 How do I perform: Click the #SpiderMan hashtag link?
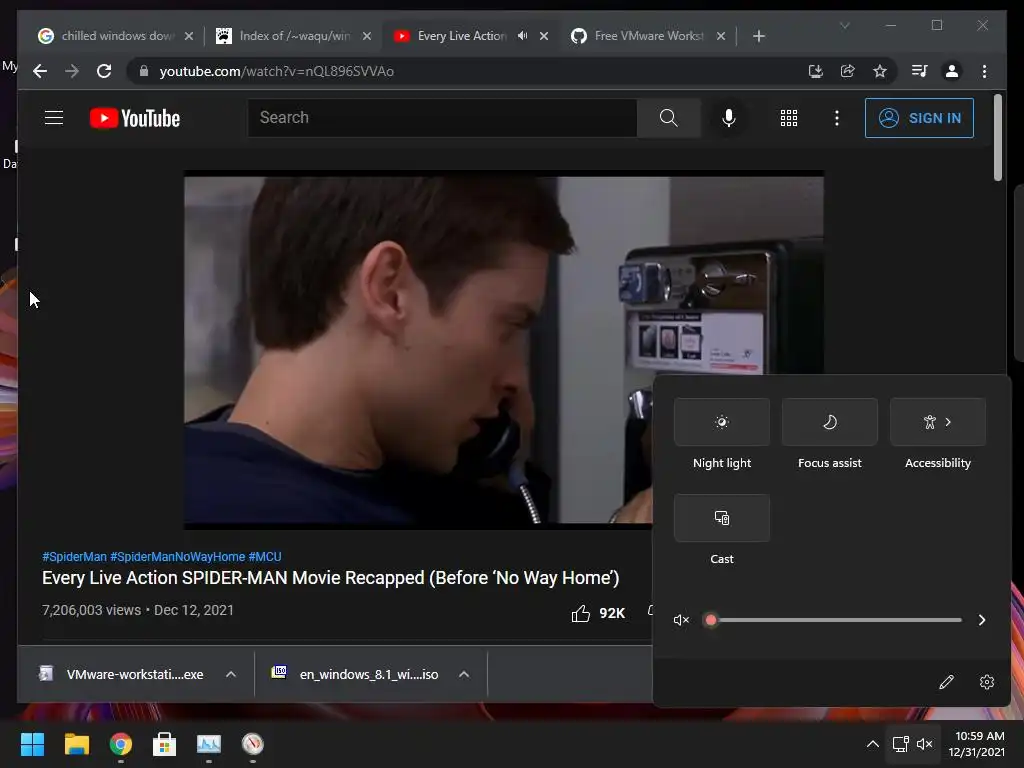click(x=74, y=557)
